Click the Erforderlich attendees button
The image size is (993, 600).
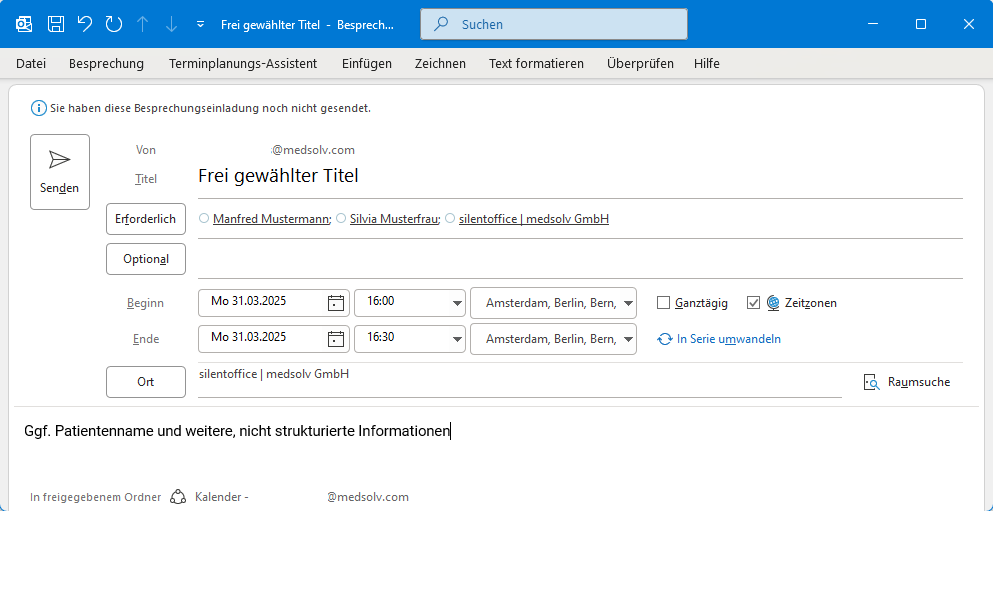pos(146,219)
